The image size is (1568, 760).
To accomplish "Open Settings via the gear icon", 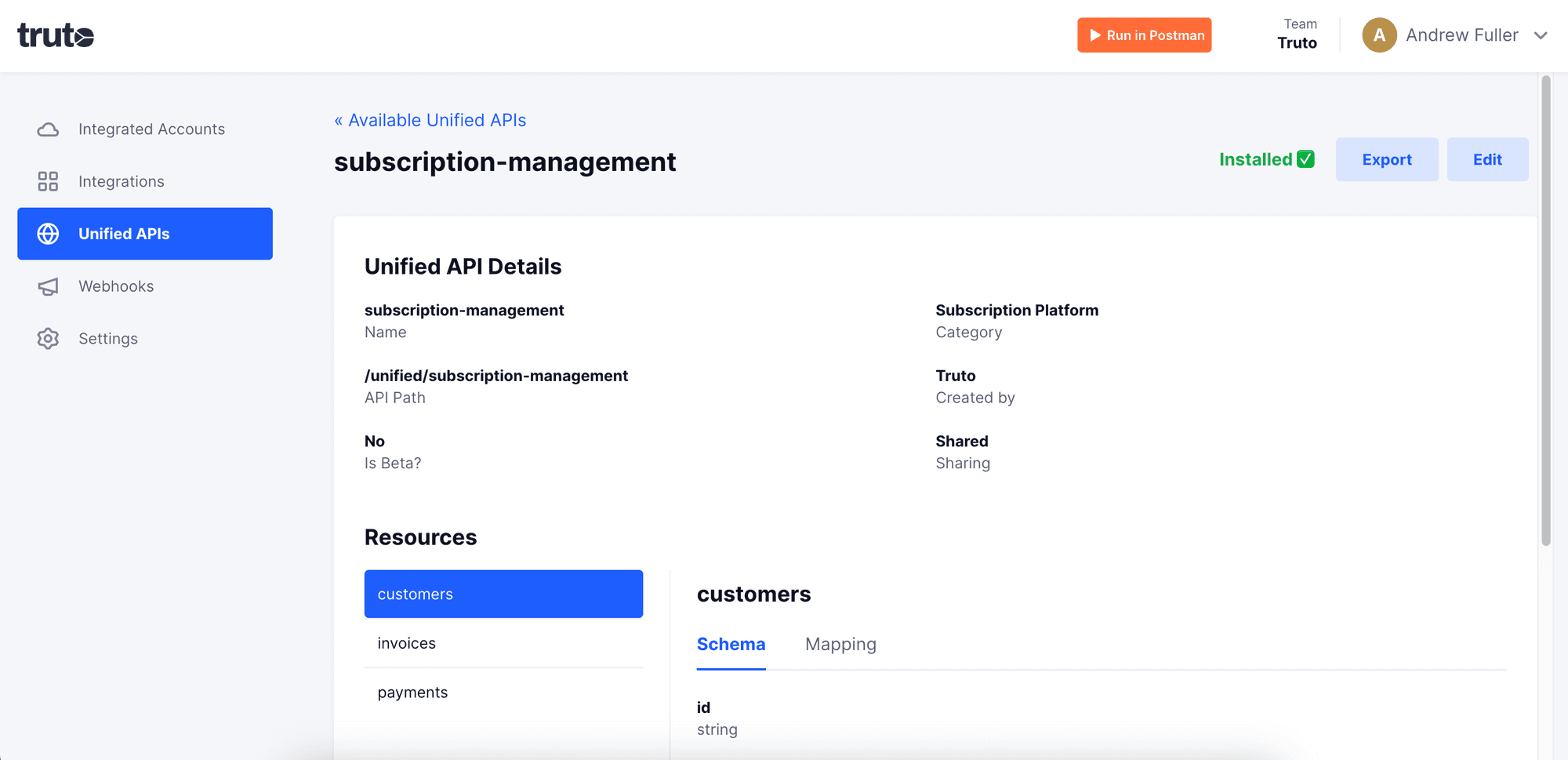I will [x=48, y=338].
